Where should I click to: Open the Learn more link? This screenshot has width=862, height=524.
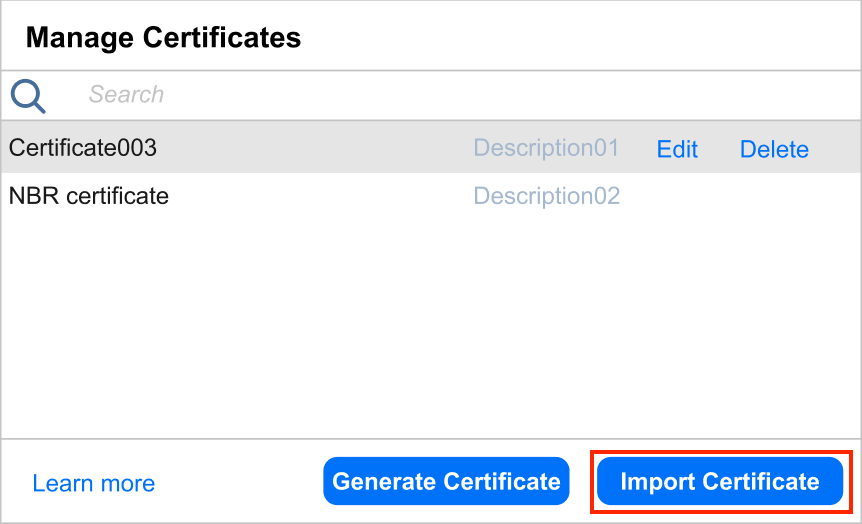(x=94, y=484)
